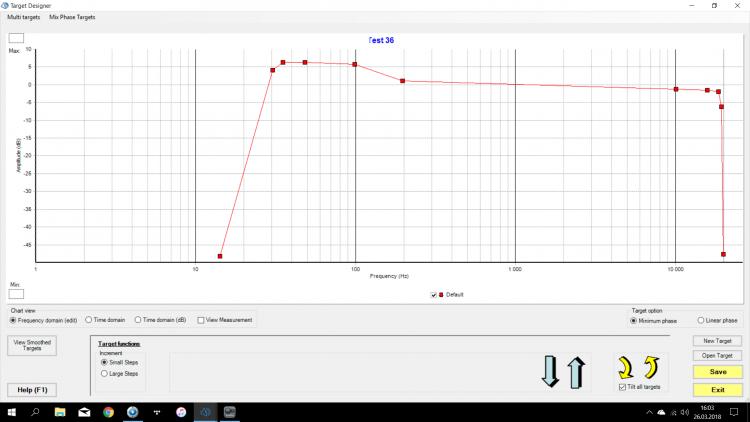Toggle the Default legend checkbox
Image resolution: width=750 pixels, height=422 pixels.
point(434,295)
